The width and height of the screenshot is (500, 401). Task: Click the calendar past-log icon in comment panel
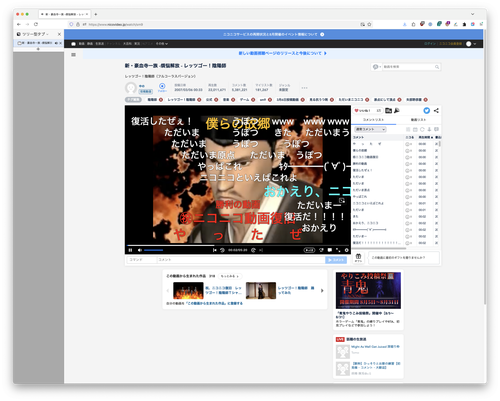click(415, 129)
